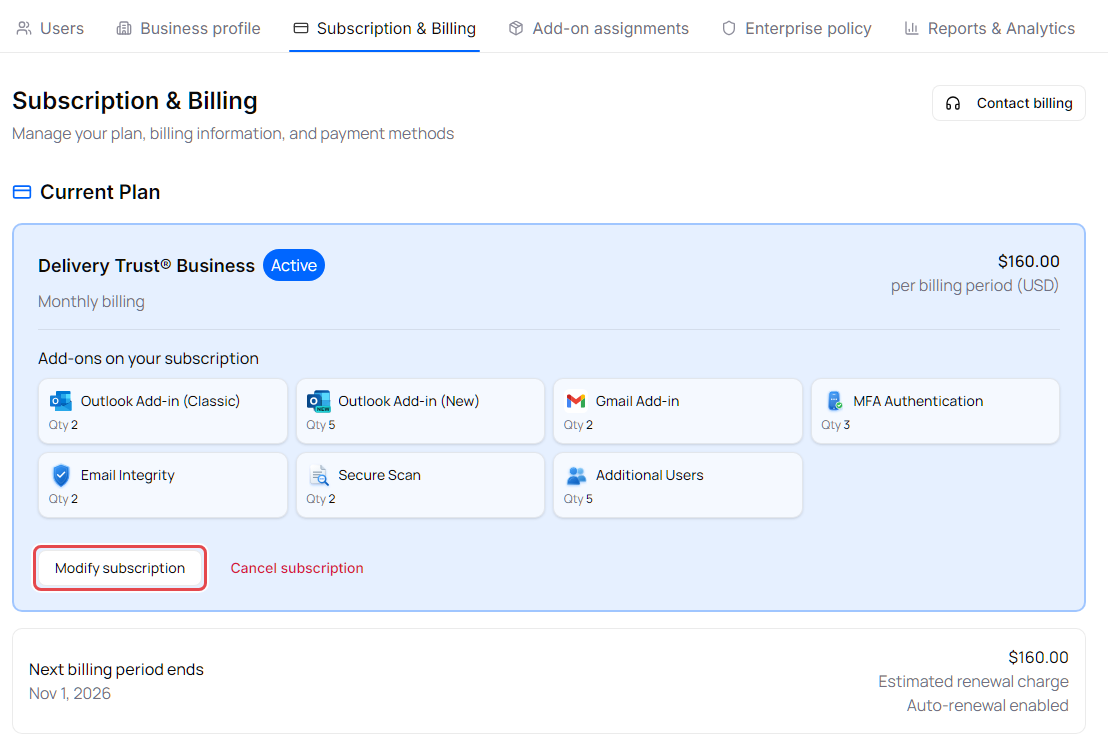Click the Gmail Add-in icon
Viewport: 1108px width, 746px height.
tap(576, 401)
